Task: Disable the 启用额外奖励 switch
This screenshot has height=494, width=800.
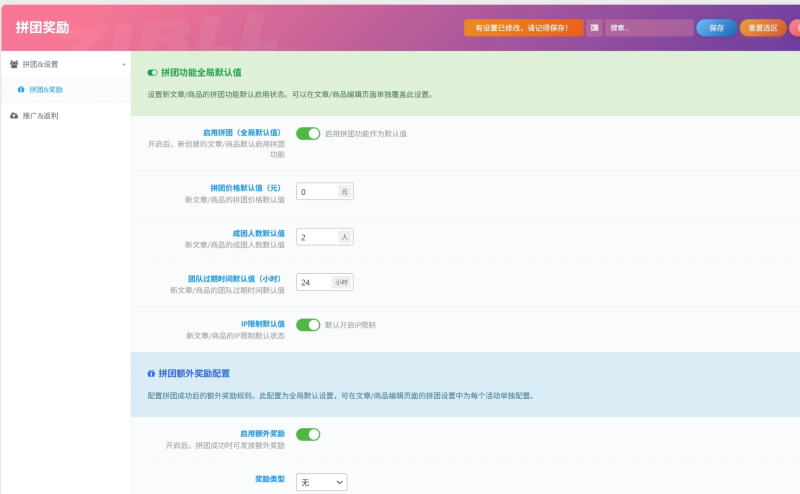Action: tap(308, 435)
